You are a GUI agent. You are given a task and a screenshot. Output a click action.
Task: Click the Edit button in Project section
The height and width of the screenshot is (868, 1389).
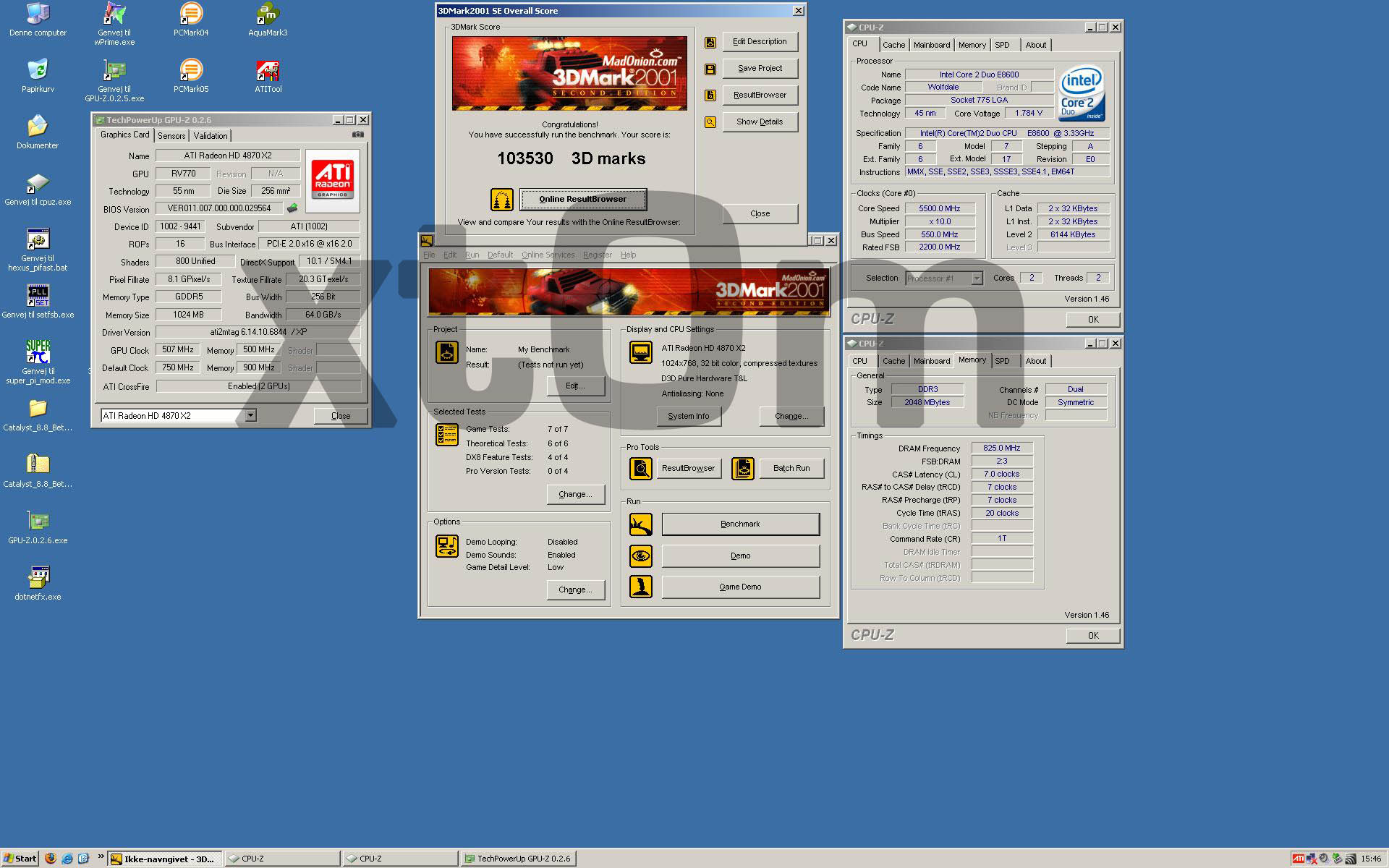pos(575,386)
